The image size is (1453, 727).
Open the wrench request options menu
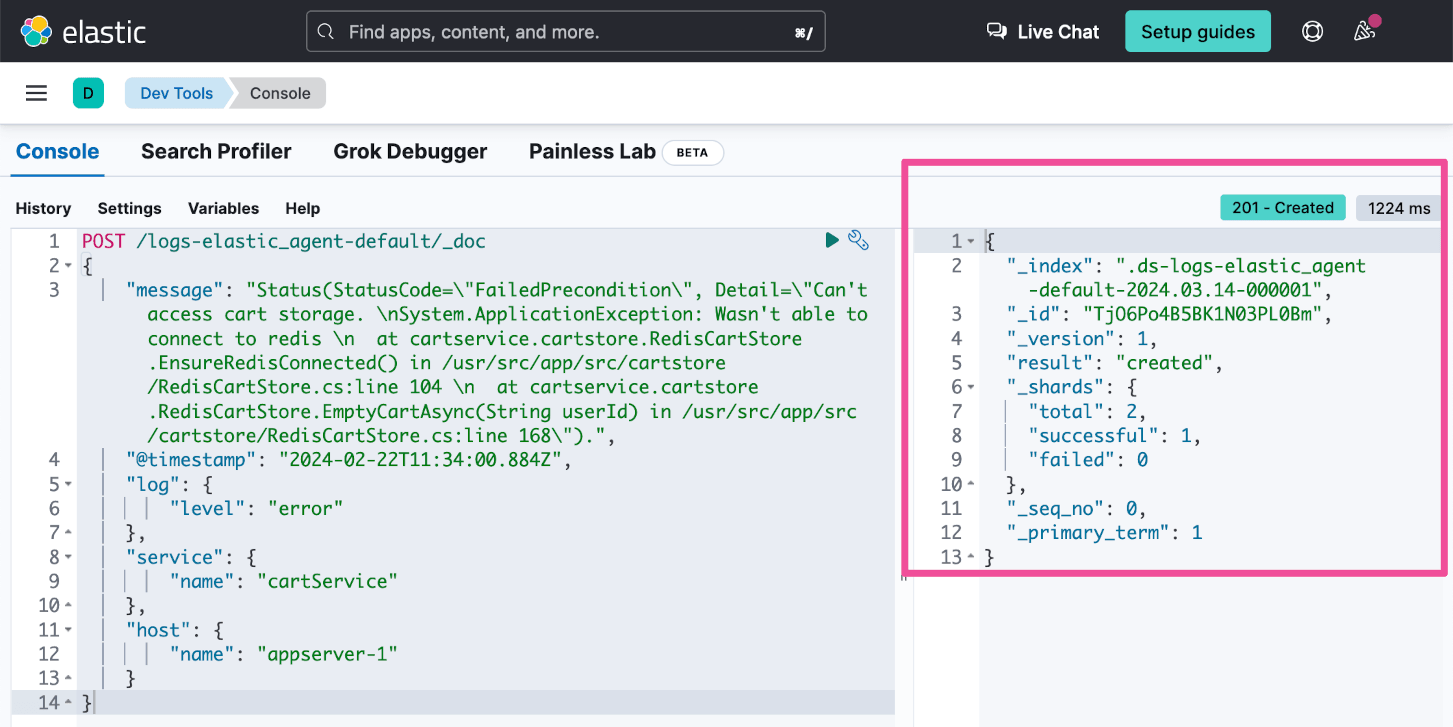858,240
